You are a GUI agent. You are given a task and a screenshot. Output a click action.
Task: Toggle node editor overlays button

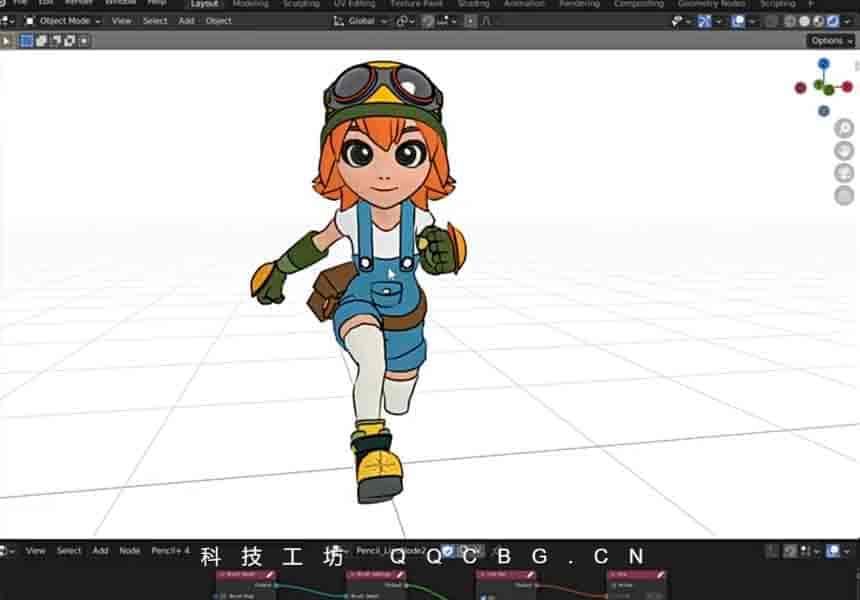(833, 551)
